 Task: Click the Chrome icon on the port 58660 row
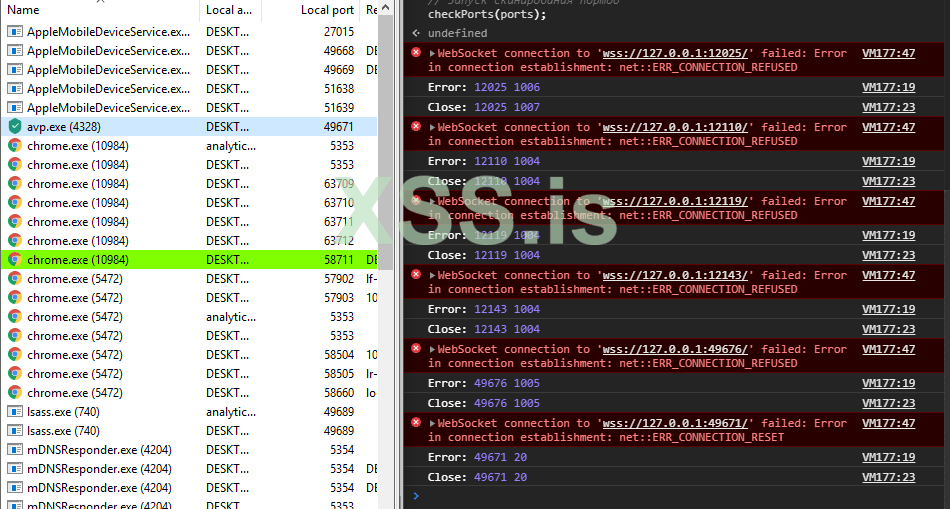click(x=15, y=393)
